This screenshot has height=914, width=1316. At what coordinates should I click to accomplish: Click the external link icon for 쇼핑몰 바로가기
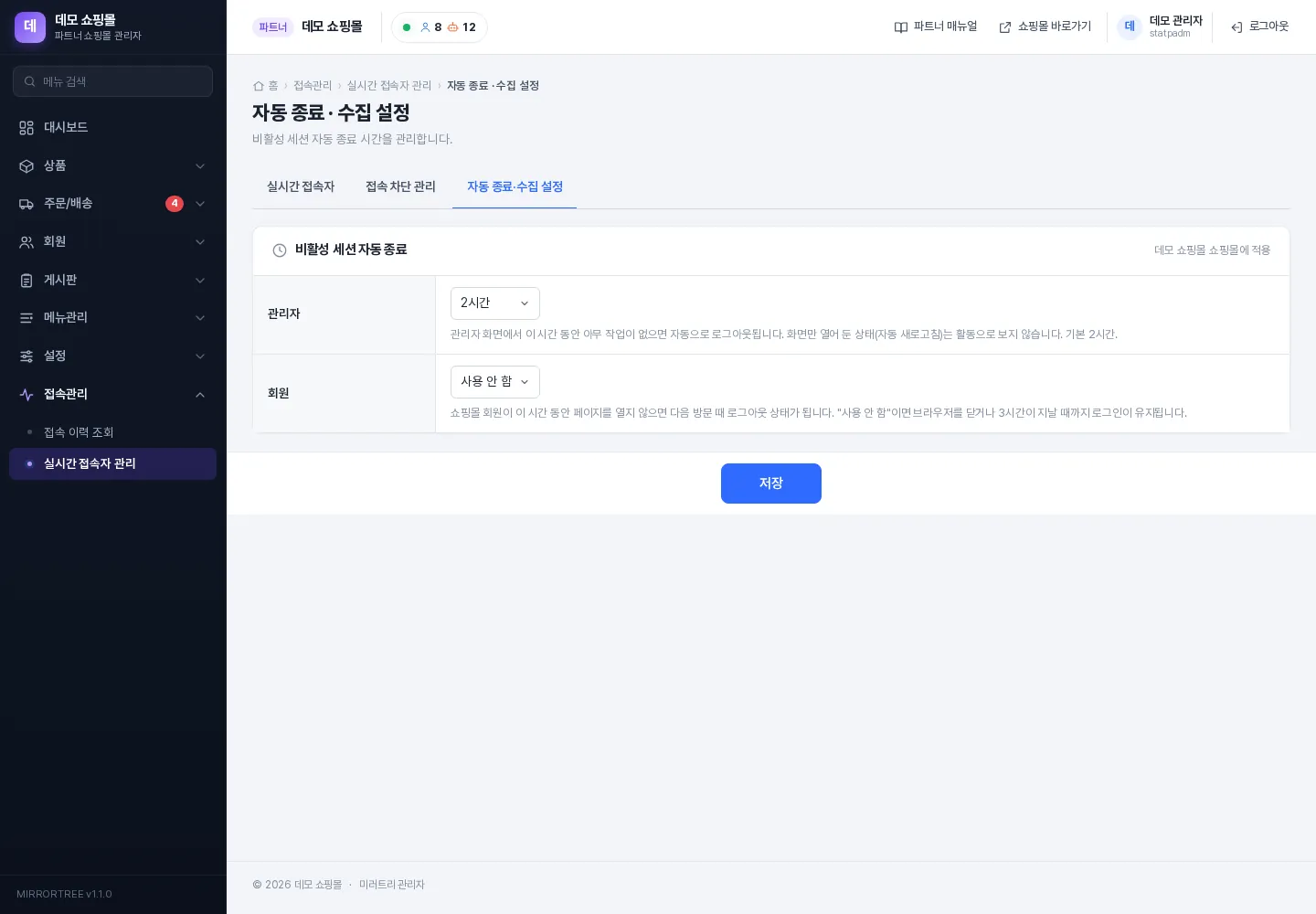(1005, 27)
